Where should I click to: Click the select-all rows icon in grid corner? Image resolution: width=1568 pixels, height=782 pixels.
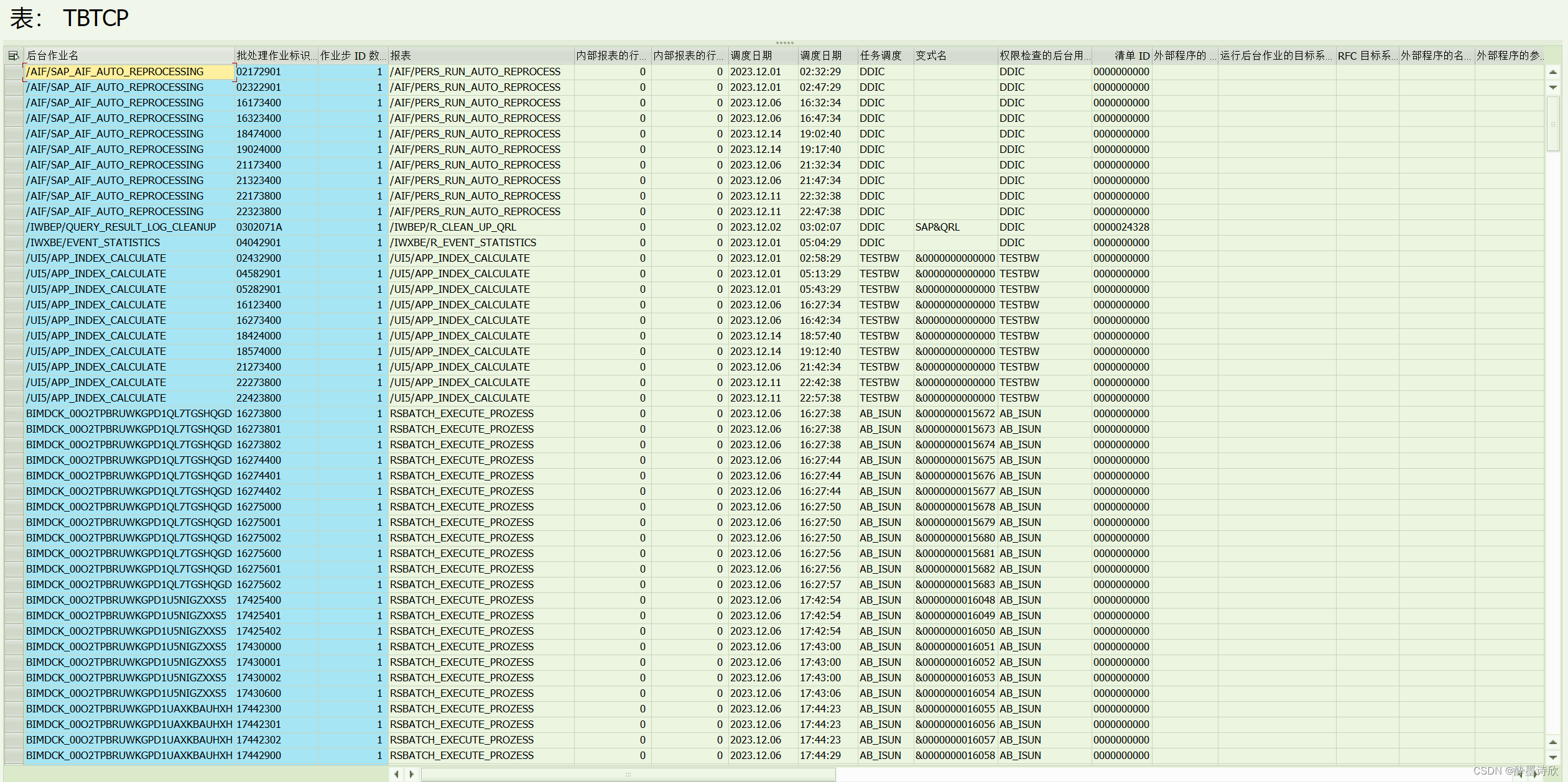click(x=13, y=56)
